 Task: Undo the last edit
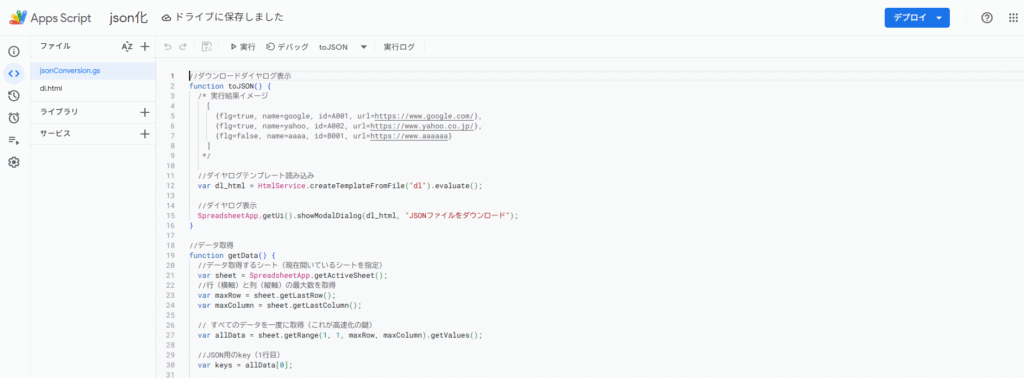coord(168,47)
